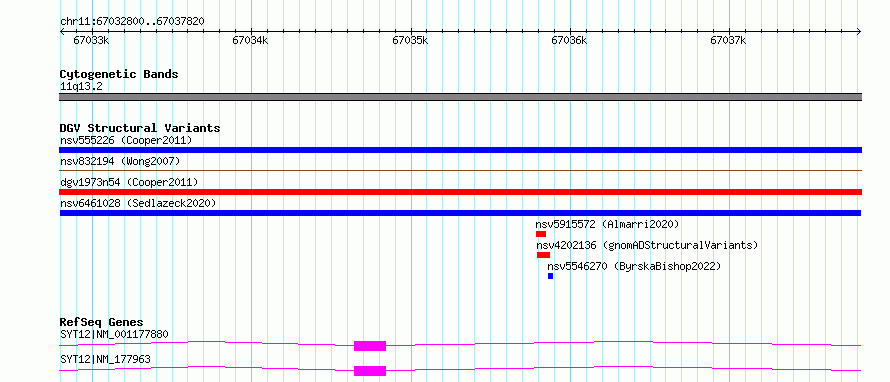Click the SYT12|NM_177963 exon block
Viewport: 890px width, 382px height.
[370, 371]
